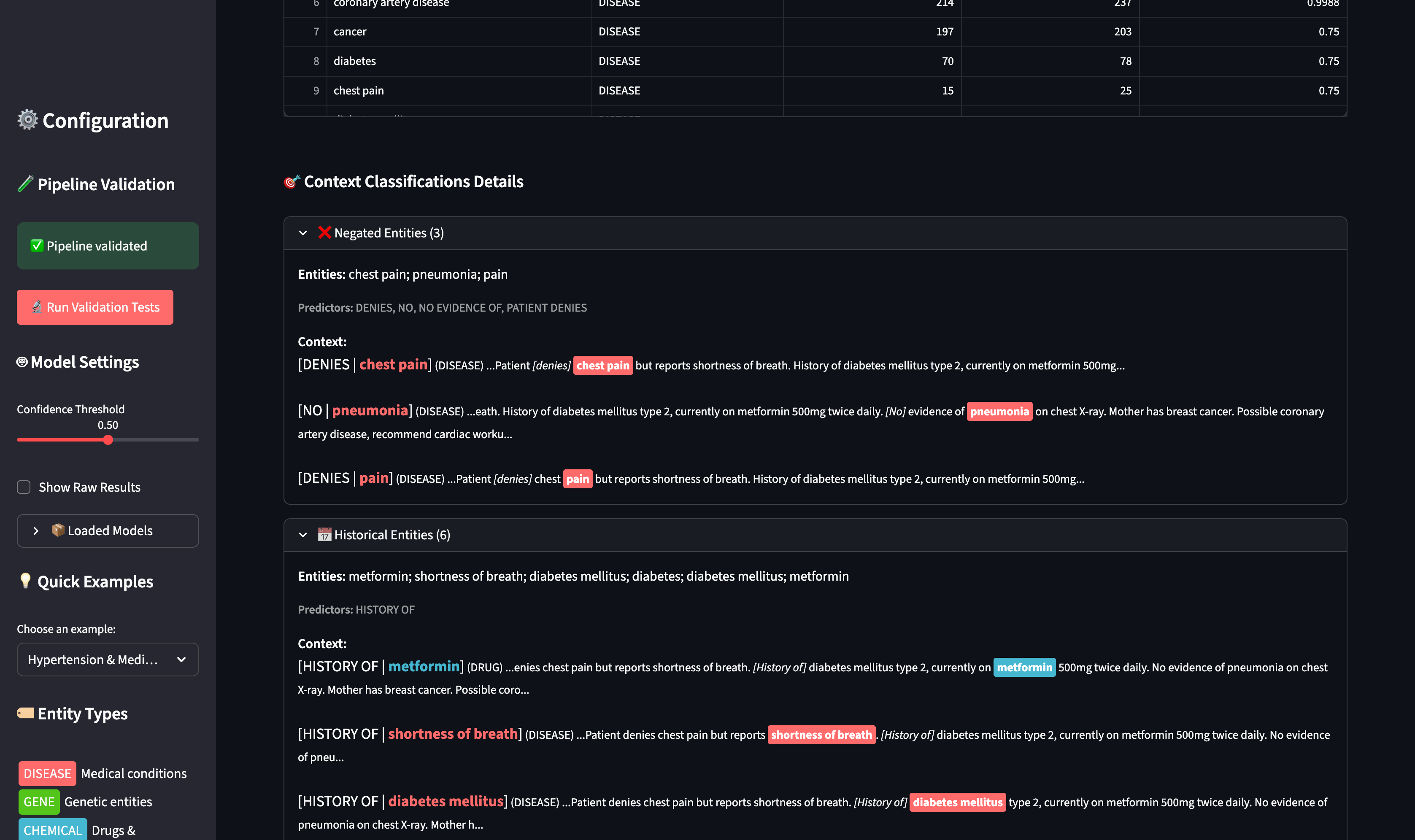Image resolution: width=1415 pixels, height=840 pixels.
Task: Click the DISEASE color swatch under Entity Types
Action: click(47, 773)
